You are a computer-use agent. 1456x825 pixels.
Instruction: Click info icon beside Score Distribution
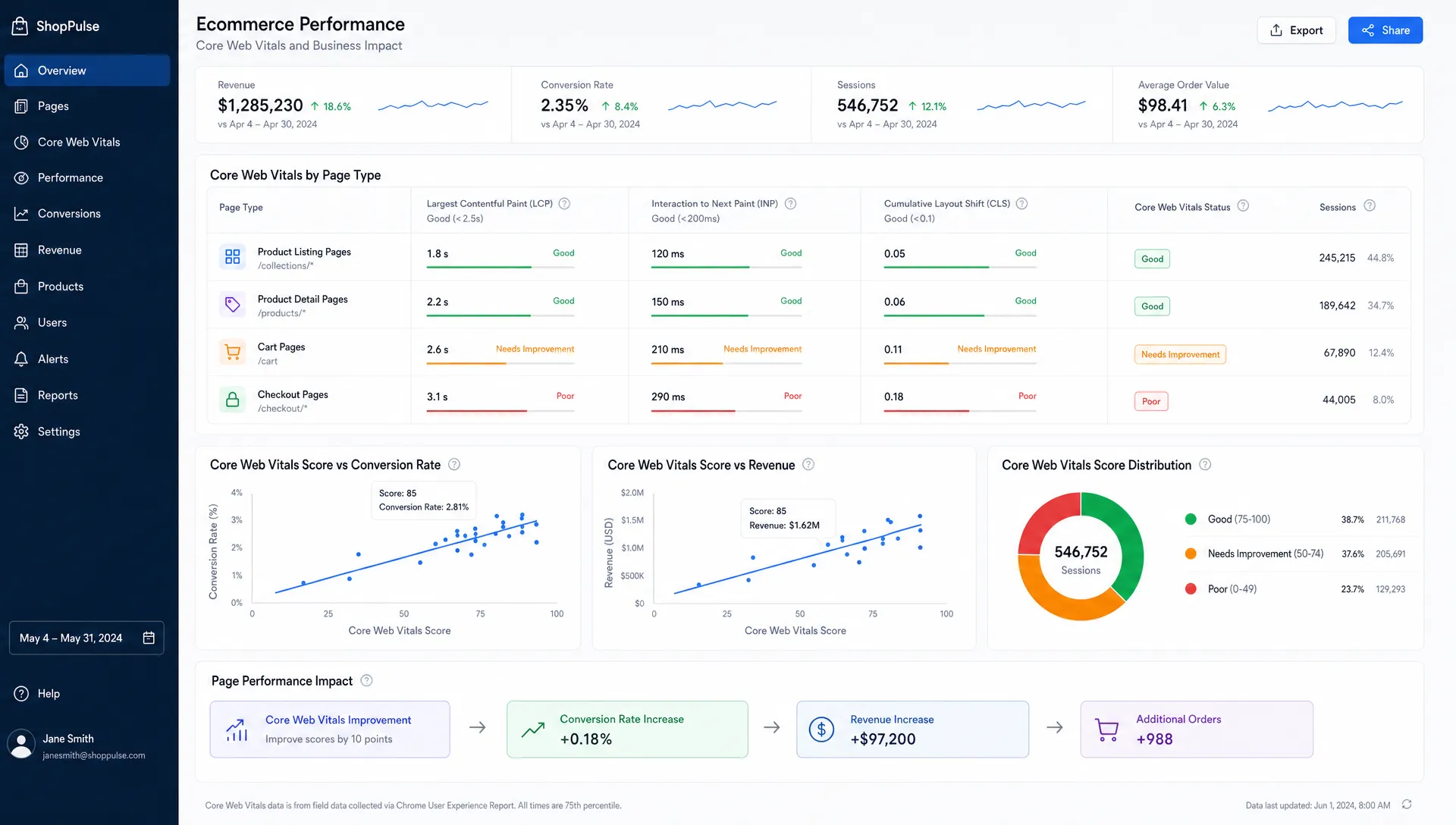coord(1205,464)
